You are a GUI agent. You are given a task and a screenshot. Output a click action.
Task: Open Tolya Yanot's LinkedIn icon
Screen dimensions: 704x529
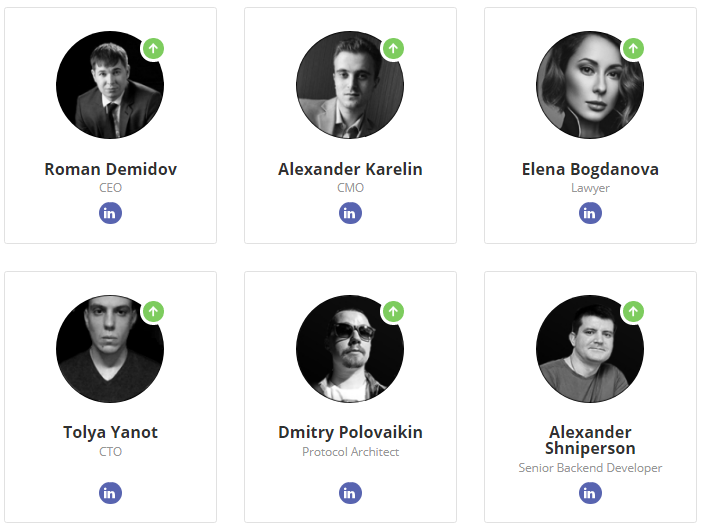point(110,493)
